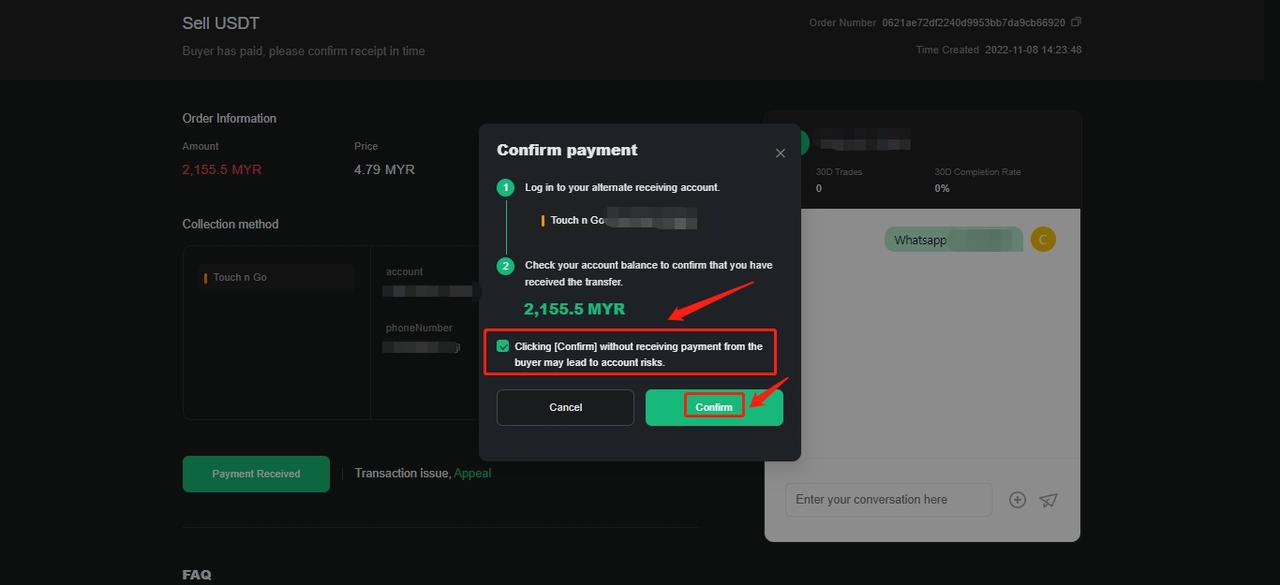Focus the chat conversation input field
1280x585 pixels.
[888, 500]
